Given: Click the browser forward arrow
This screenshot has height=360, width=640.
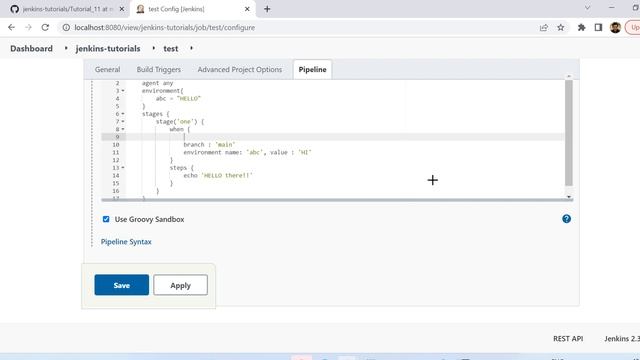Looking at the screenshot, I should (28, 27).
